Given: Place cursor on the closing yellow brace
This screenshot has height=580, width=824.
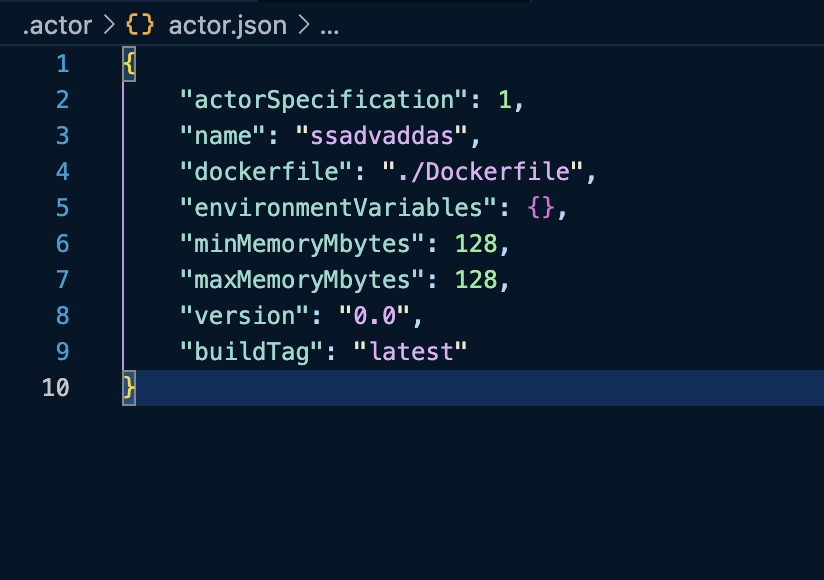Looking at the screenshot, I should tap(129, 388).
